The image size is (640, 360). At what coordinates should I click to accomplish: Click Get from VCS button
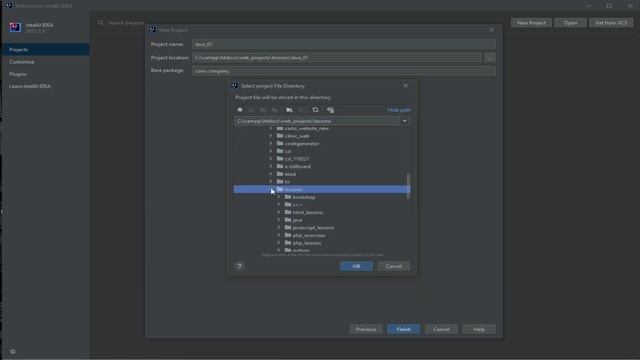pos(611,23)
